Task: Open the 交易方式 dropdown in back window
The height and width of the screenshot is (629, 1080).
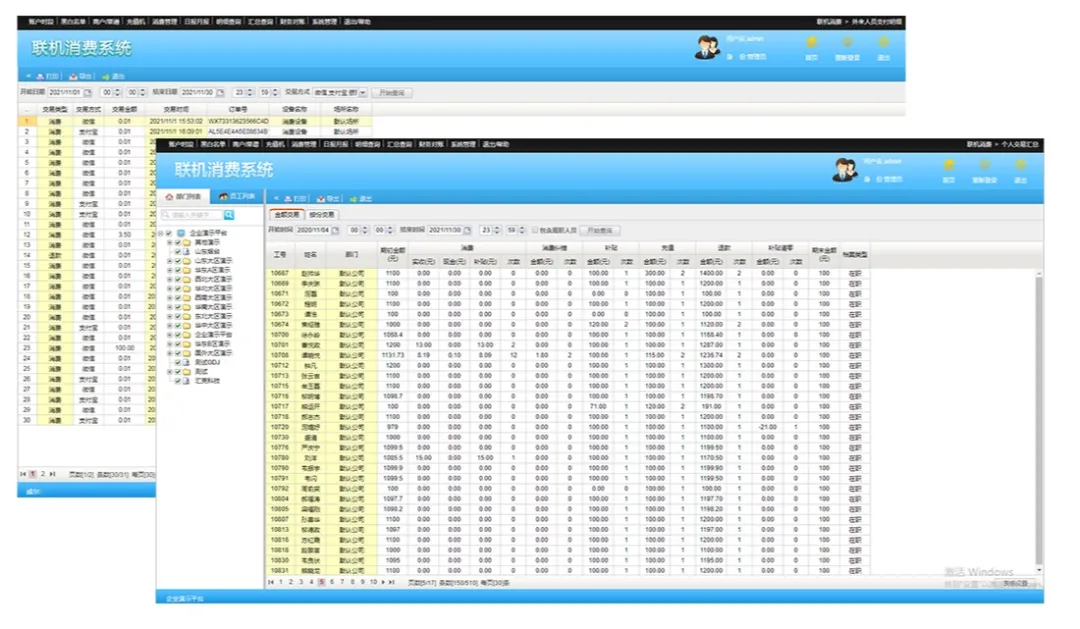Action: tap(340, 93)
